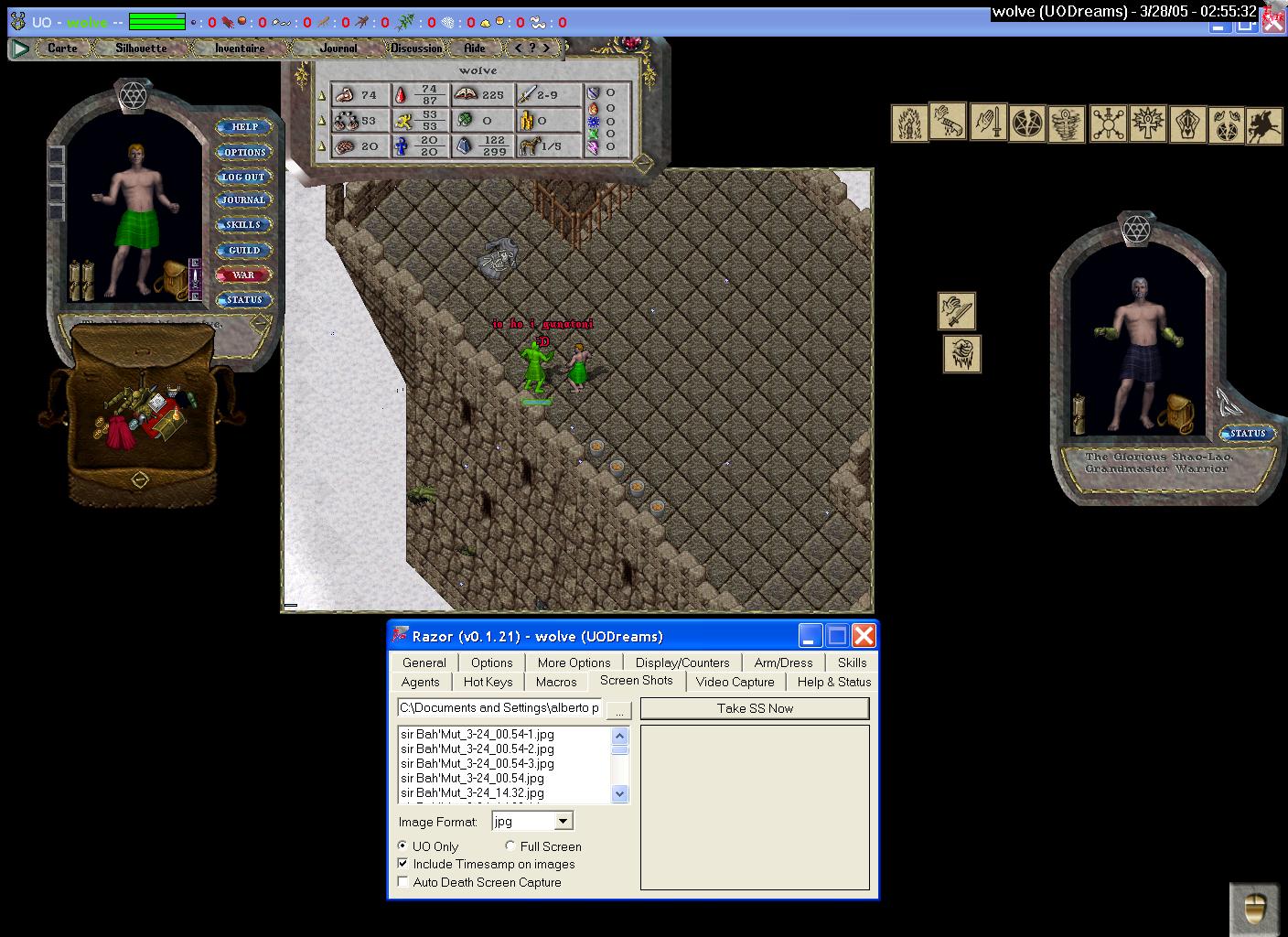Click the LOG OUT paperdoll button

point(243,177)
